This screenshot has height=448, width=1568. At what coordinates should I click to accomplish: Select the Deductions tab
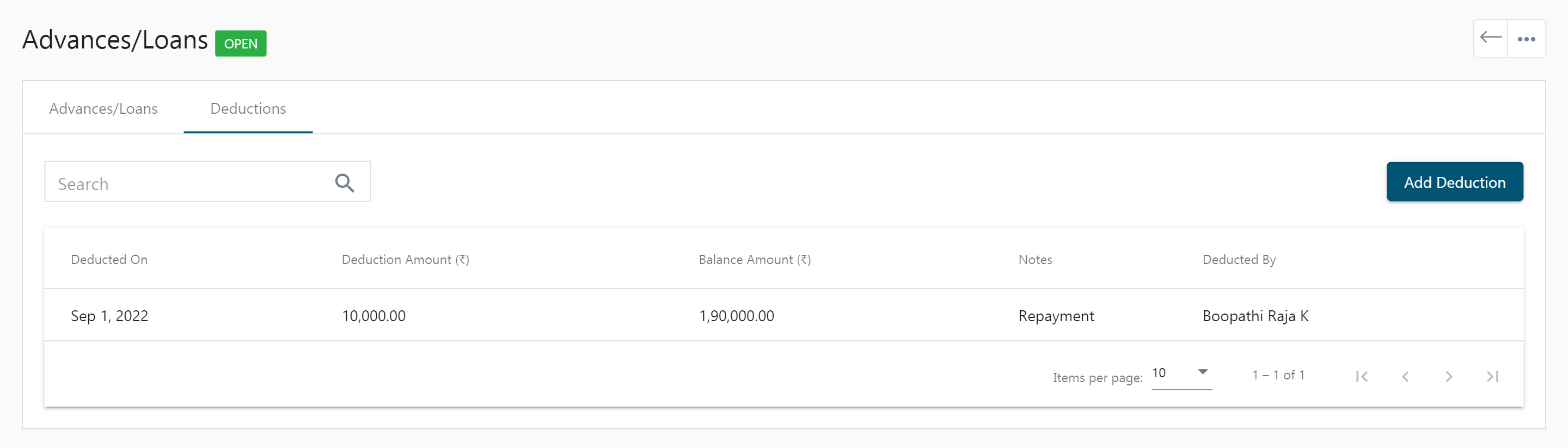[248, 108]
